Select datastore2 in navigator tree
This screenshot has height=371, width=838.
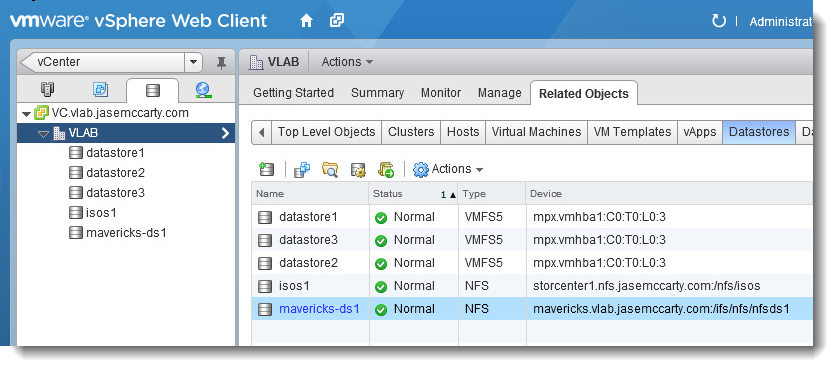coord(115,173)
